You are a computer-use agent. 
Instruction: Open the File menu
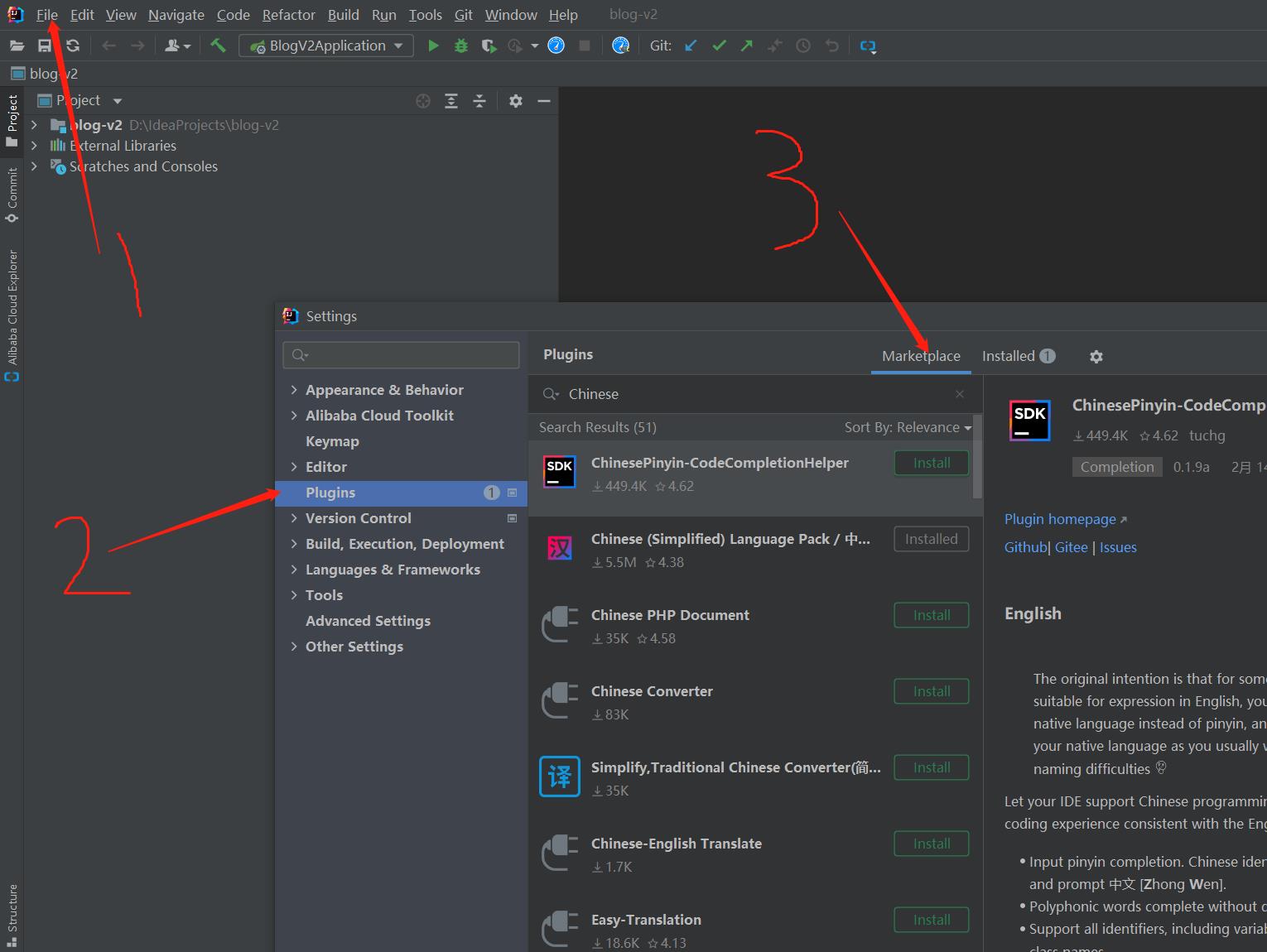pos(46,14)
